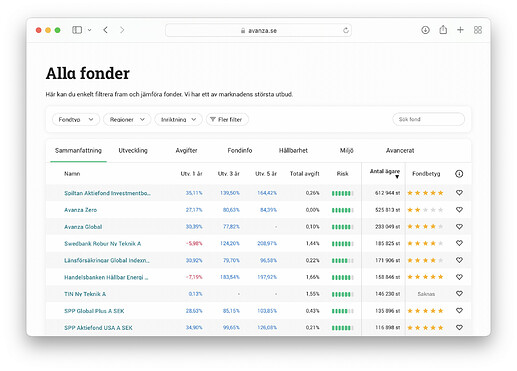Switch to the Utveckling tab
The image size is (517, 371).
click(133, 151)
